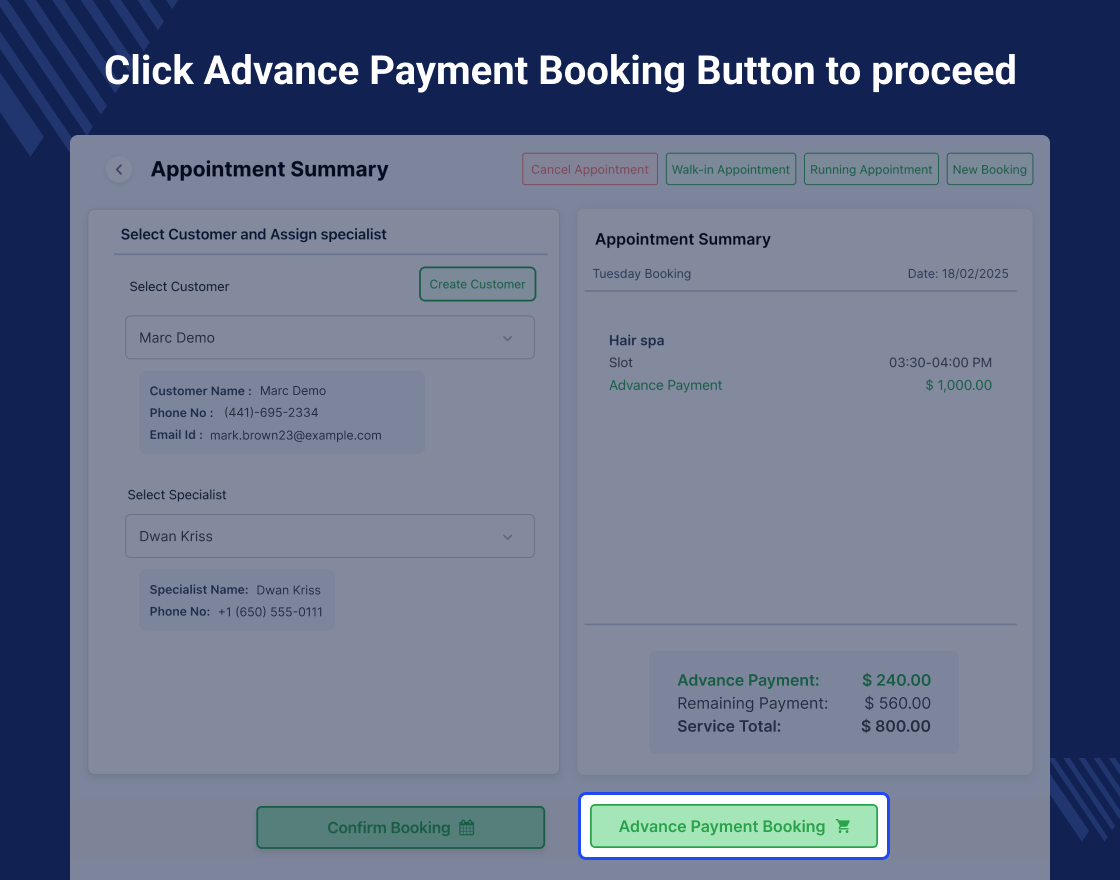This screenshot has height=880, width=1120.
Task: Click the Tuesday Booking label
Action: [x=641, y=274]
